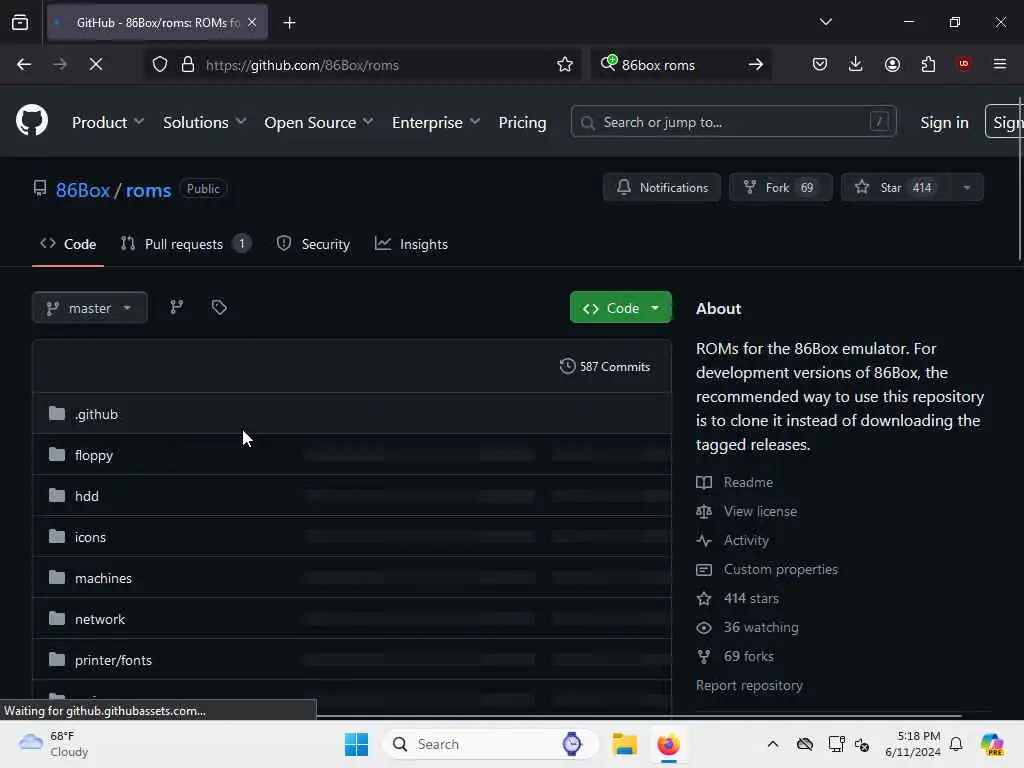Expand the Solutions menu
Viewport: 1024px width, 768px height.
click(x=204, y=122)
